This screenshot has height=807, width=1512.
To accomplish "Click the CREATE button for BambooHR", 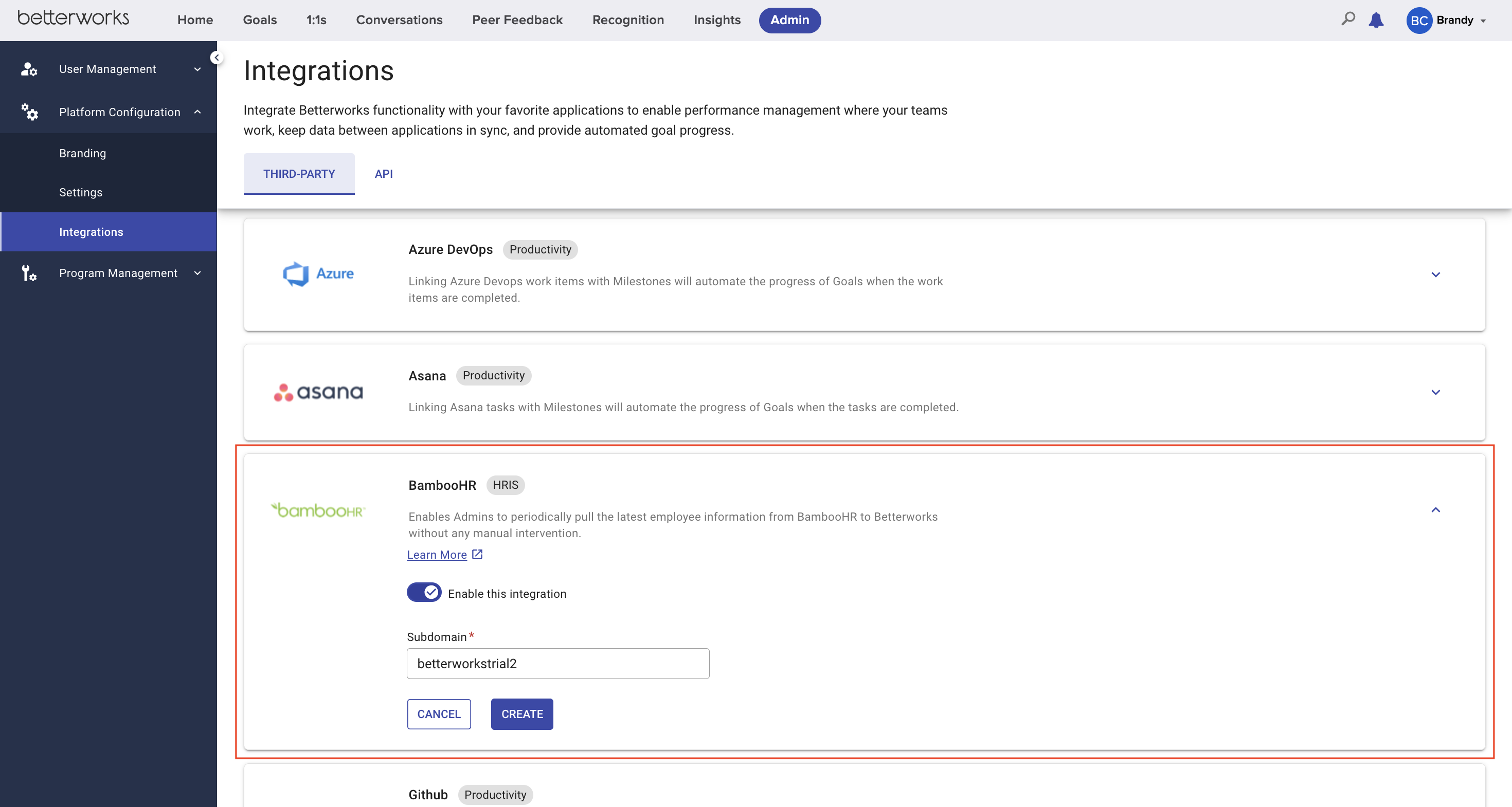I will [x=521, y=714].
